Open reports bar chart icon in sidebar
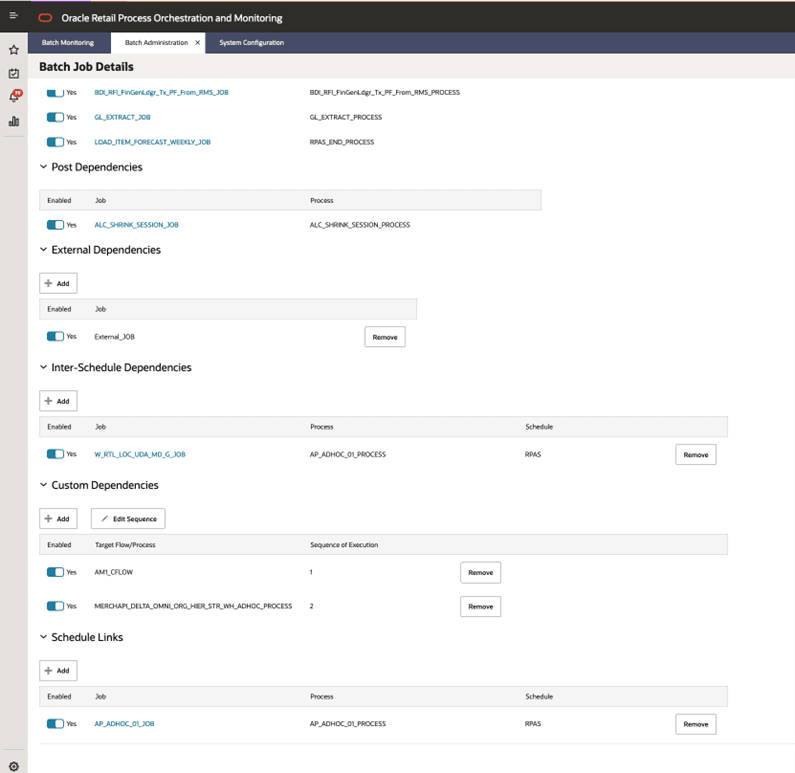This screenshot has height=773, width=795. pyautogui.click(x=14, y=121)
